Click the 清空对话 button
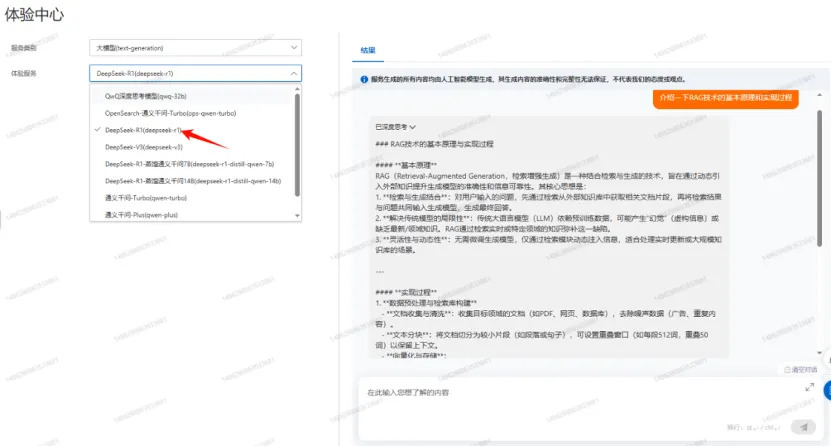832x446 pixels. click(x=801, y=370)
